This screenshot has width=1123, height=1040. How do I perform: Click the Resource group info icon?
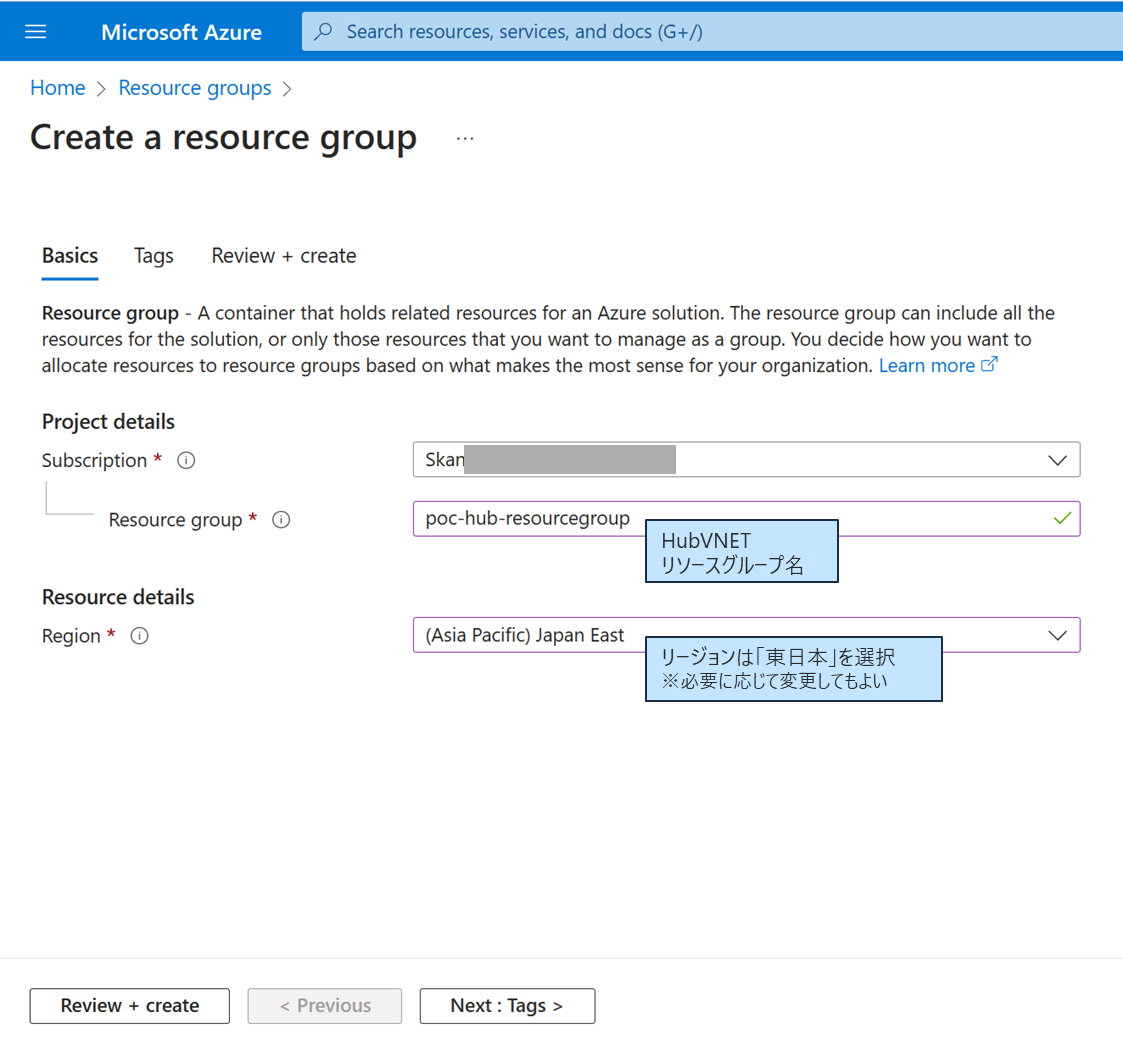(281, 520)
